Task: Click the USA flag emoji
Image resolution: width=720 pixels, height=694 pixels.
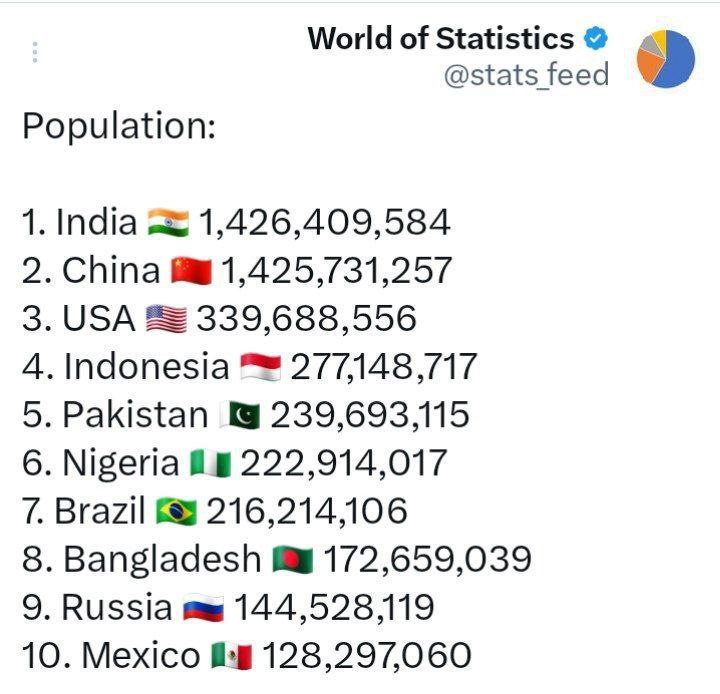Action: 165,318
